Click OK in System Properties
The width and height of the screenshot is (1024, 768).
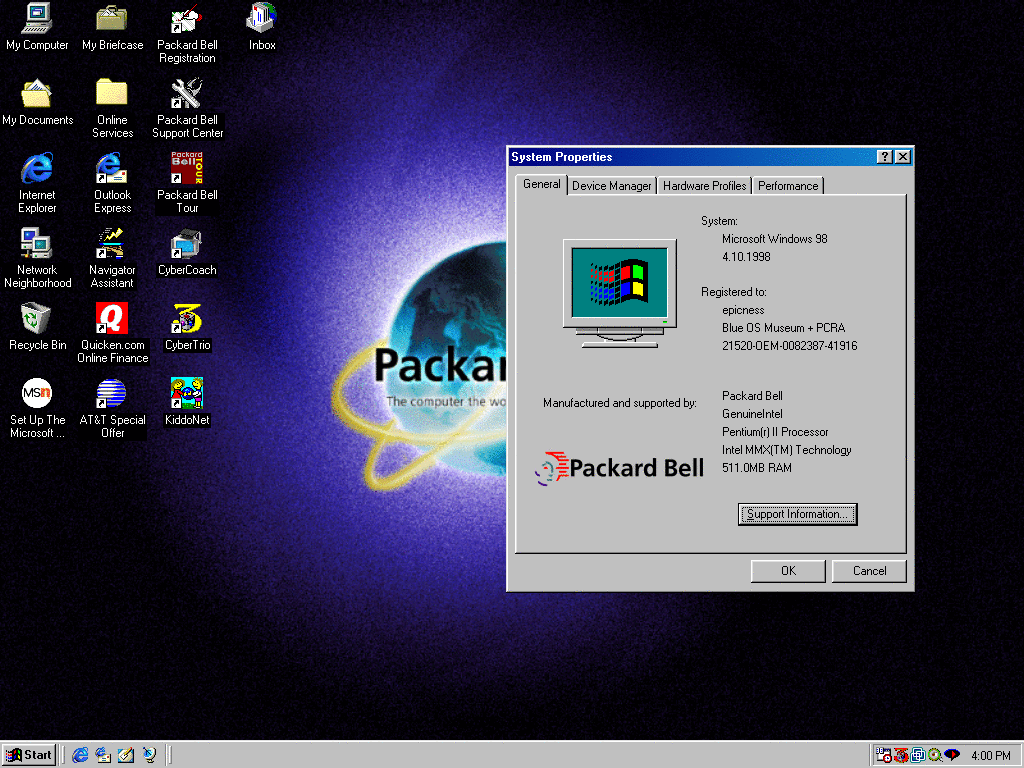click(x=787, y=571)
